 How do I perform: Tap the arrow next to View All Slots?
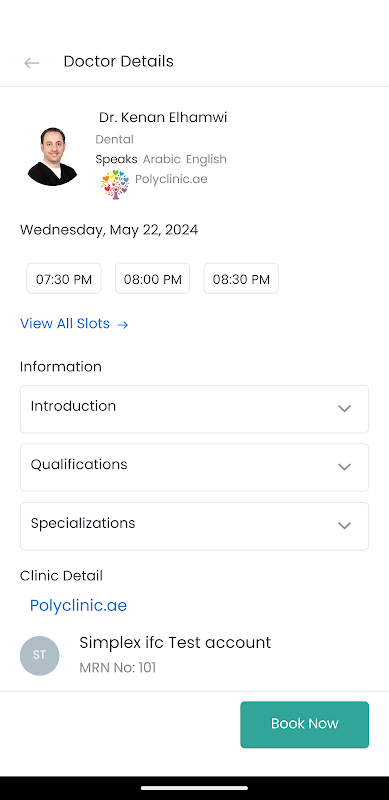tap(123, 324)
